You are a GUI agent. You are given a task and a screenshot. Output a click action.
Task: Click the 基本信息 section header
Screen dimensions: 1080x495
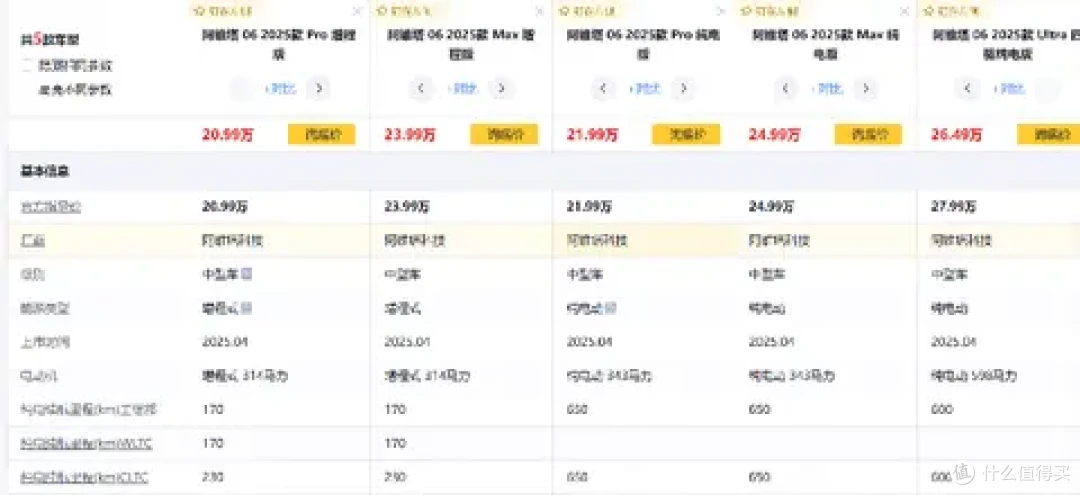click(44, 171)
